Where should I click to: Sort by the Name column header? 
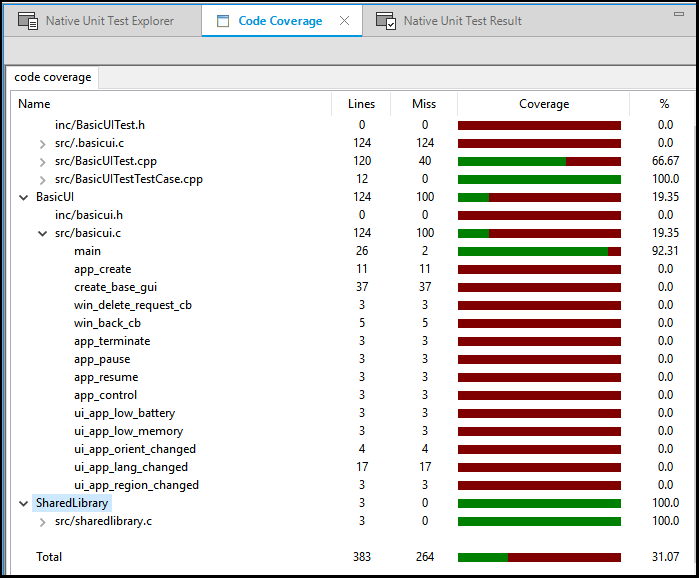34,104
